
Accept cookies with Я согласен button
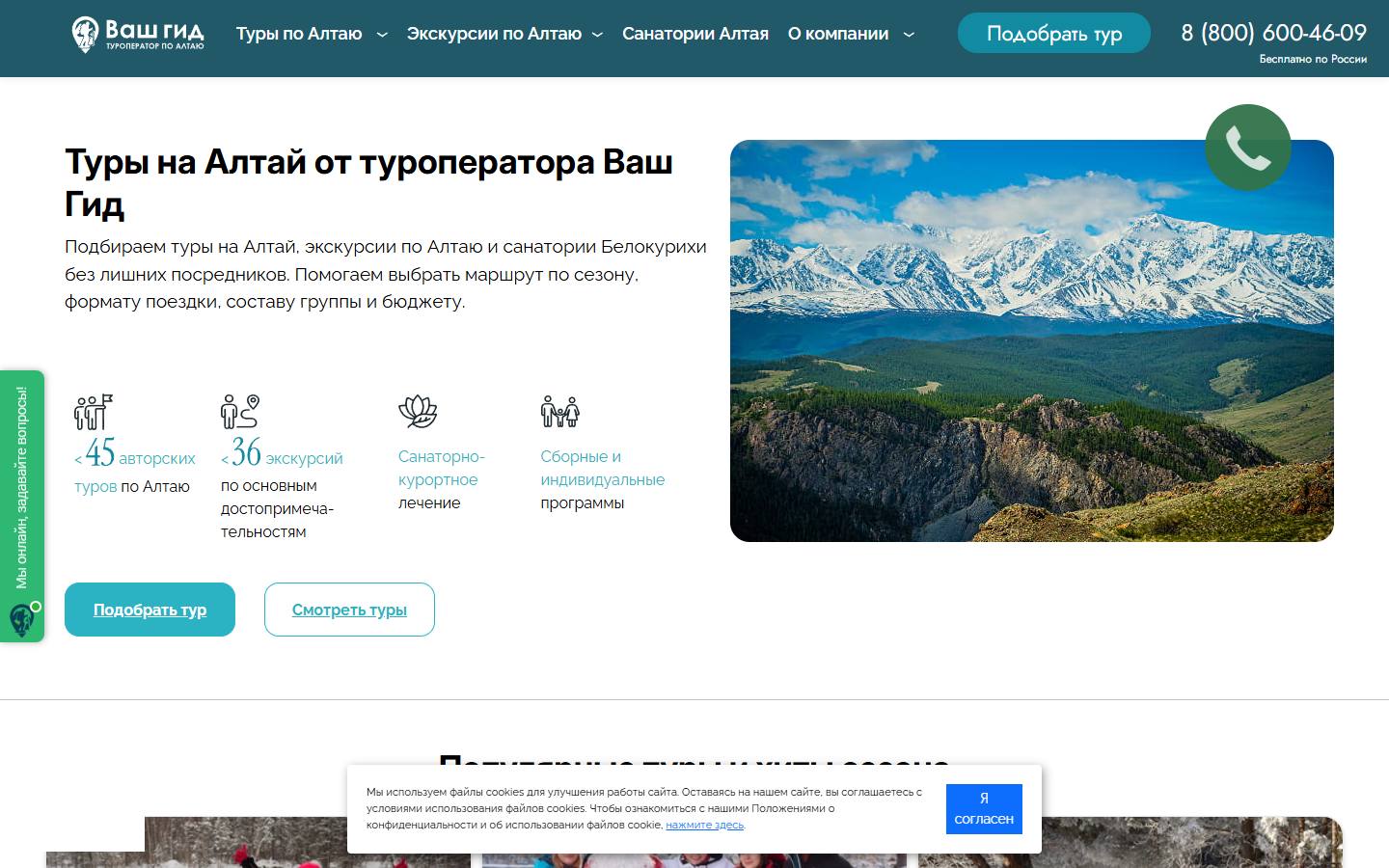pos(984,809)
